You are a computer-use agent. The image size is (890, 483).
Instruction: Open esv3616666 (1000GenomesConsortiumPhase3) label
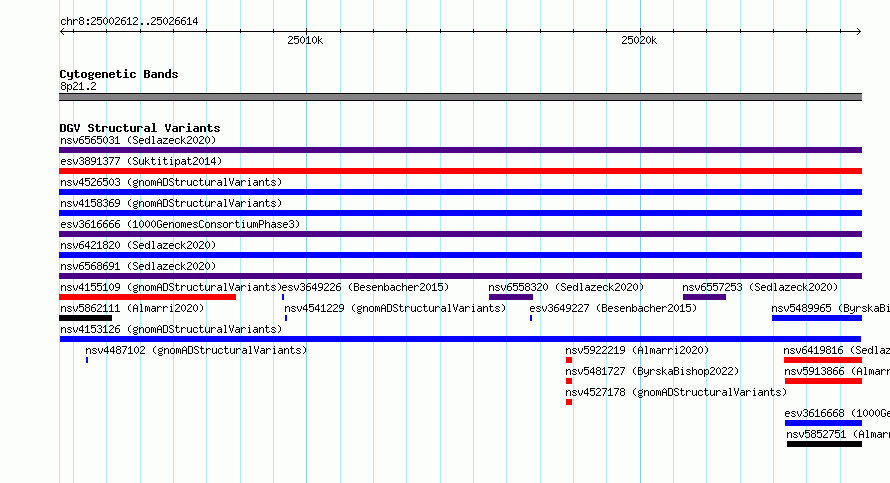[x=180, y=224]
